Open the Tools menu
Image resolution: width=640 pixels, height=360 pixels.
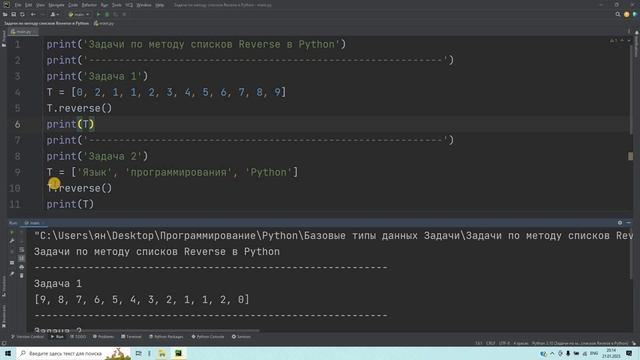click(x=117, y=5)
